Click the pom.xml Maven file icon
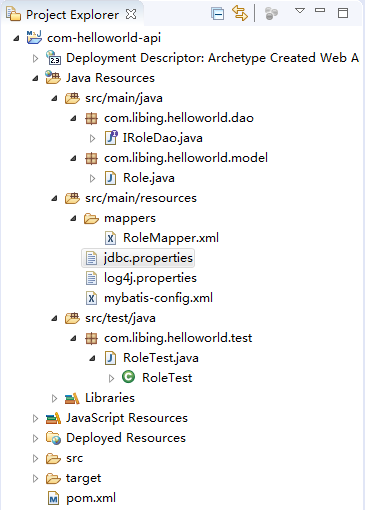The width and height of the screenshot is (365, 510). click(x=53, y=498)
